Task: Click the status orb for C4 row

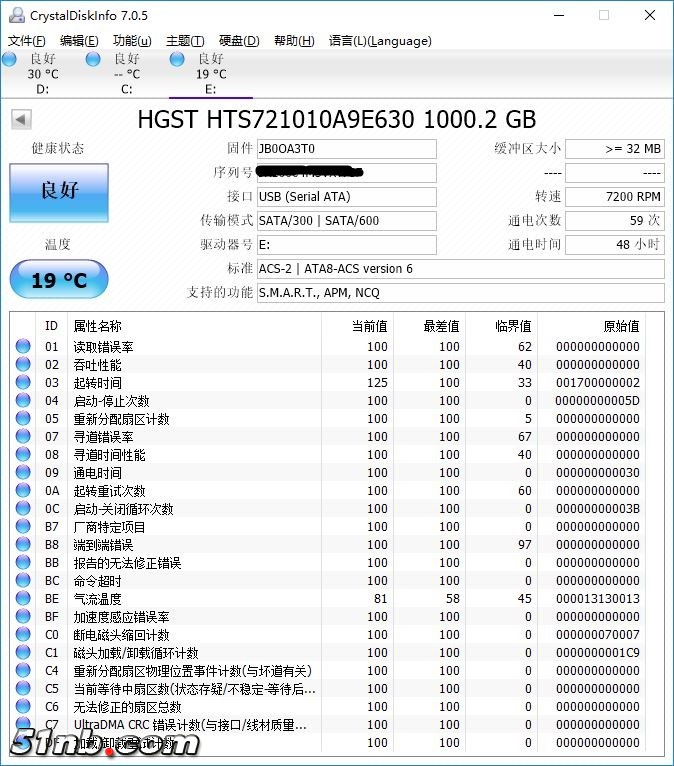Action: pyautogui.click(x=23, y=670)
